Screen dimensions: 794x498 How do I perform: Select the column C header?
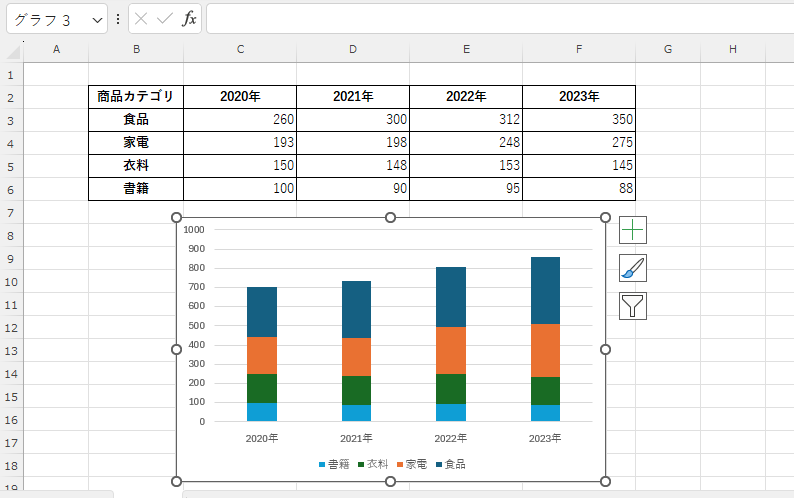click(240, 49)
